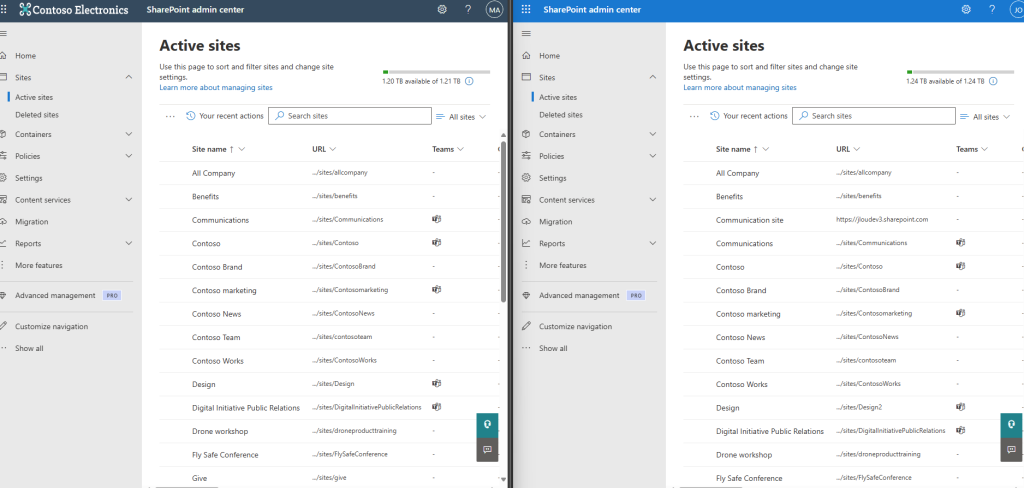The height and width of the screenshot is (488, 1024).
Task: Expand Containers in left window nav
Action: click(x=129, y=134)
